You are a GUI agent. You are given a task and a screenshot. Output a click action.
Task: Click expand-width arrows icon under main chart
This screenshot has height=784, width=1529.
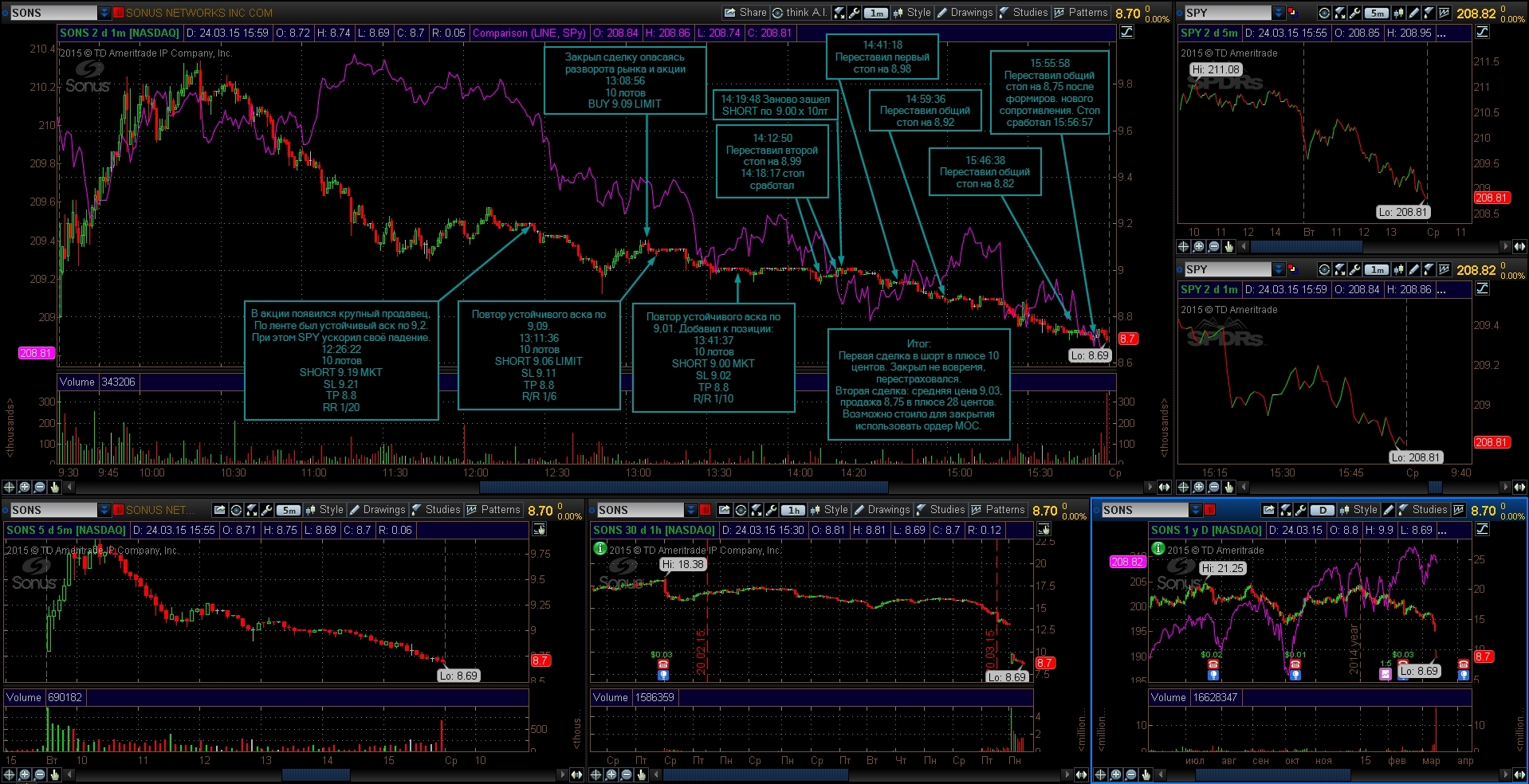(1164, 486)
